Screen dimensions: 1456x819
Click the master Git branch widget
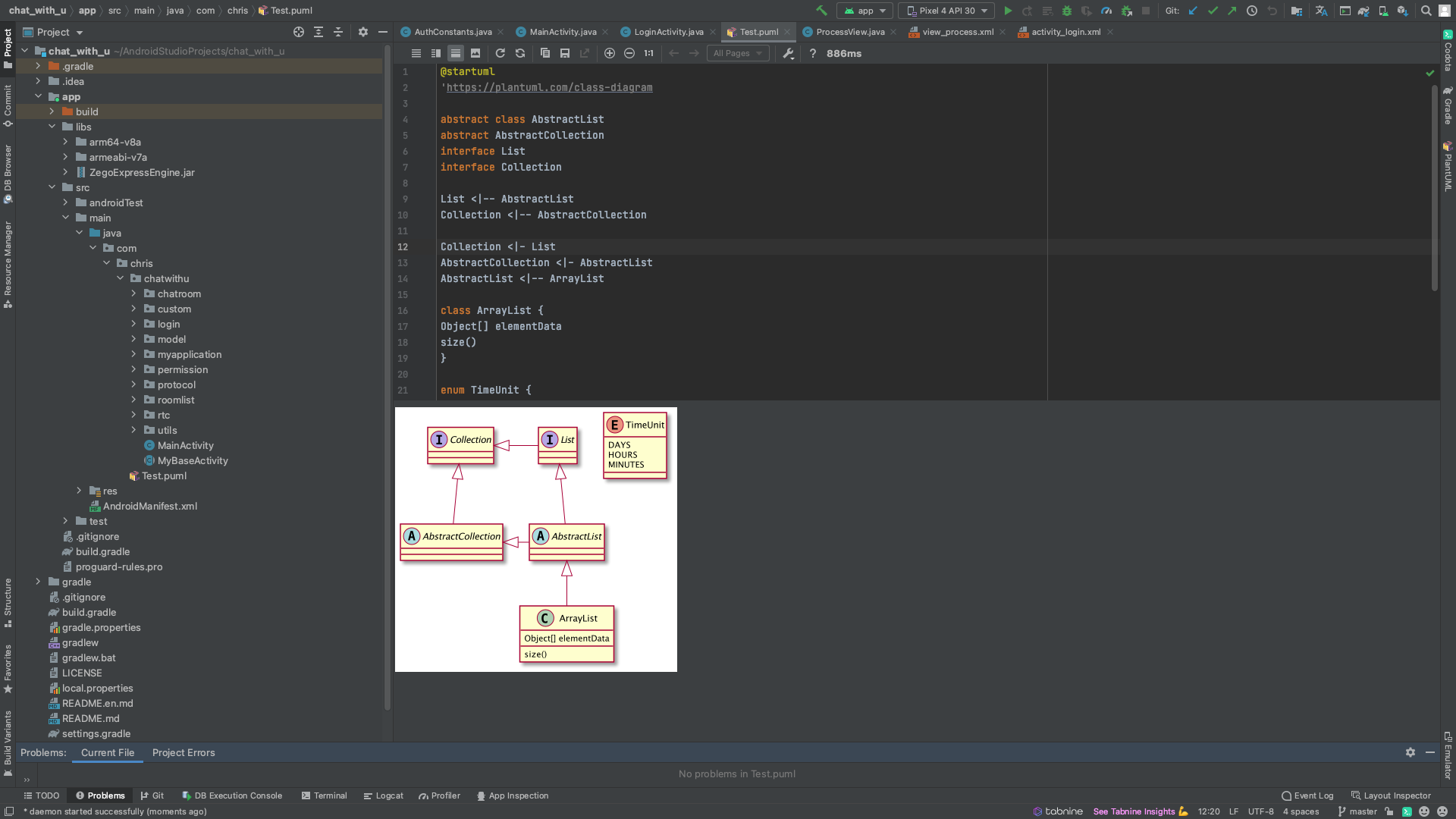[x=1357, y=811]
